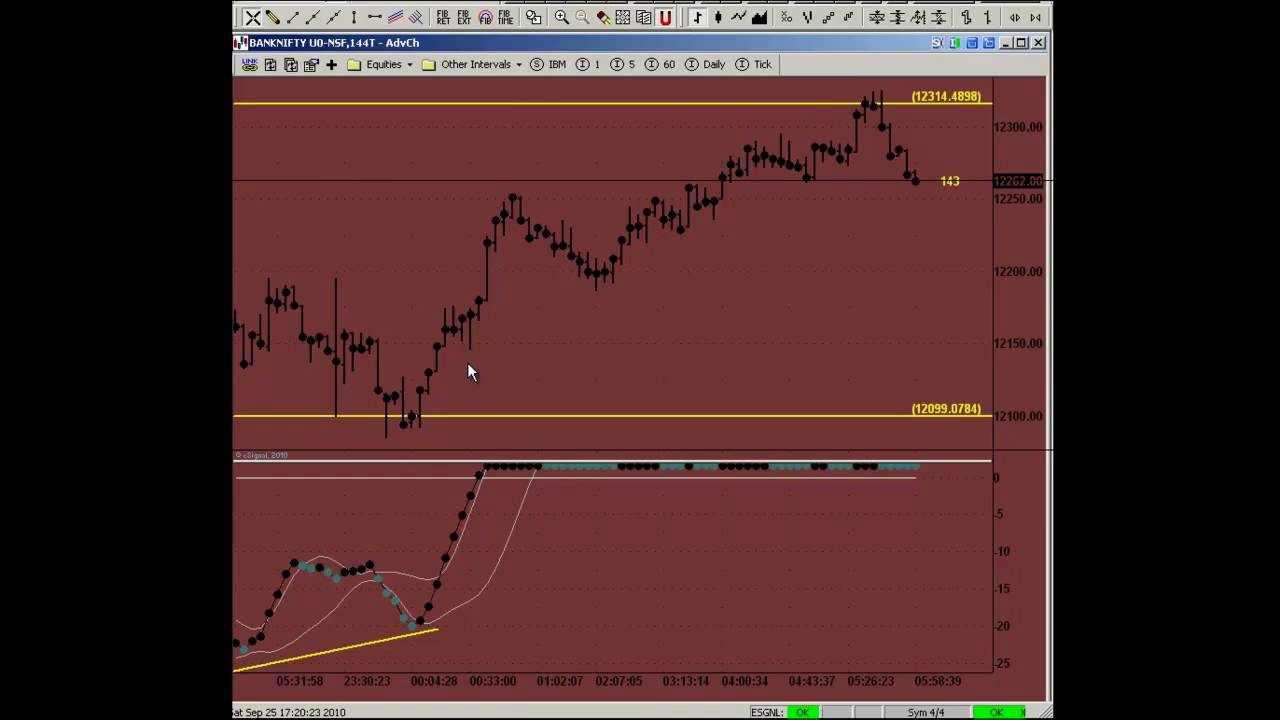Open the Equities dropdown
Image resolution: width=1280 pixels, height=720 pixels.
click(x=380, y=64)
